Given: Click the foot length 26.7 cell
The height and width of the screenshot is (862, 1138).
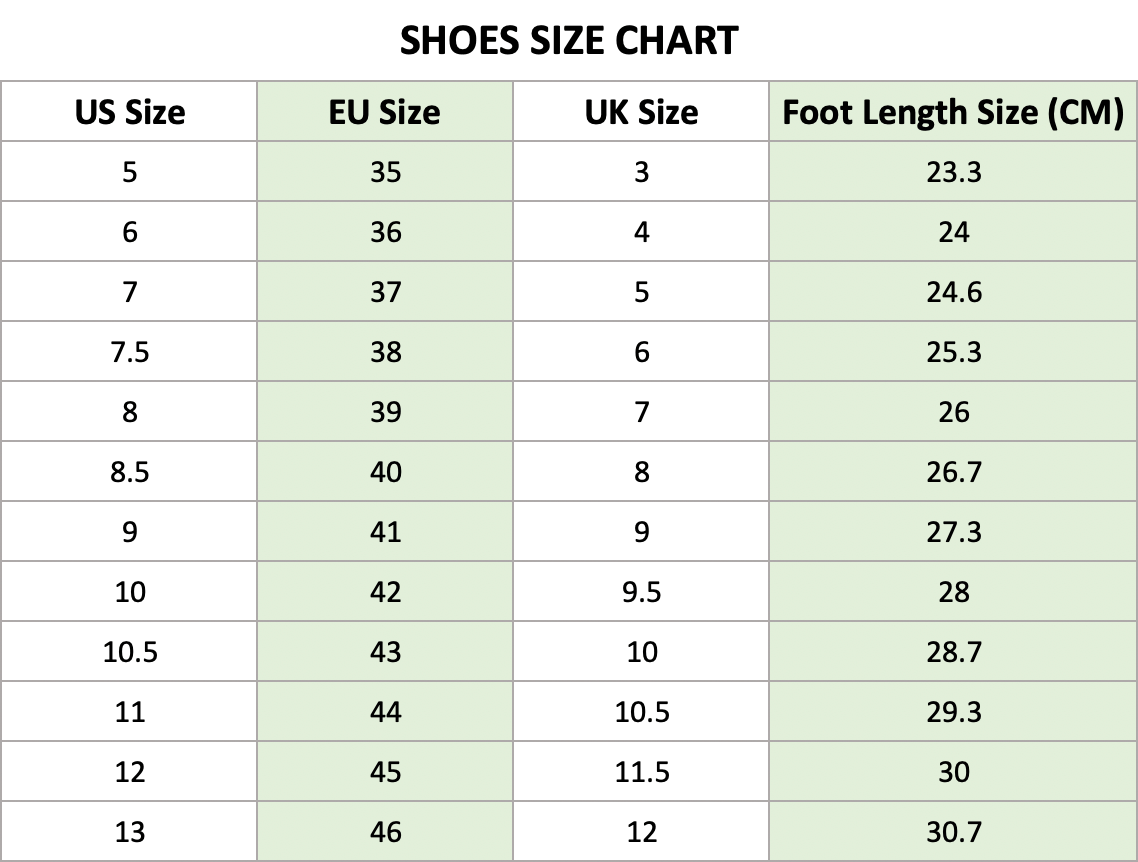Looking at the screenshot, I should [953, 472].
